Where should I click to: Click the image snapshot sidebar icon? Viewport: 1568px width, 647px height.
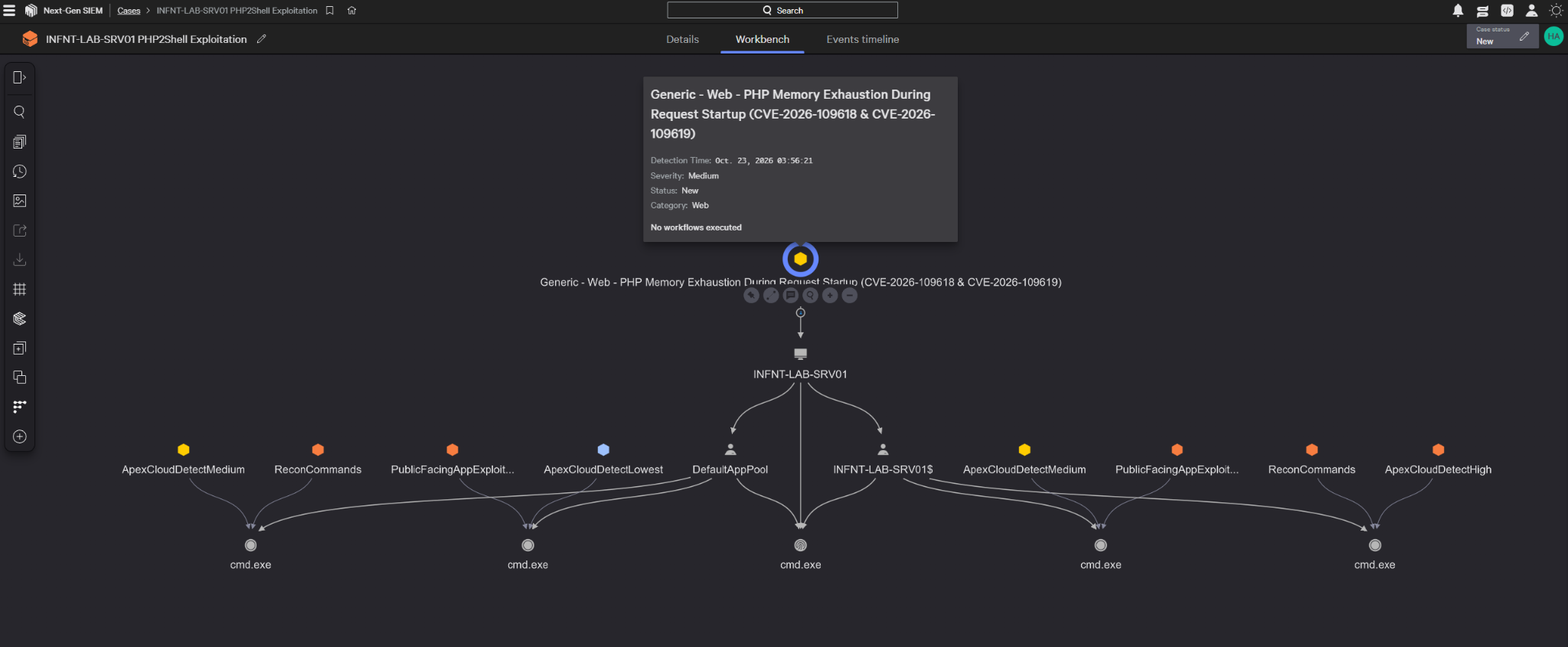coord(20,201)
